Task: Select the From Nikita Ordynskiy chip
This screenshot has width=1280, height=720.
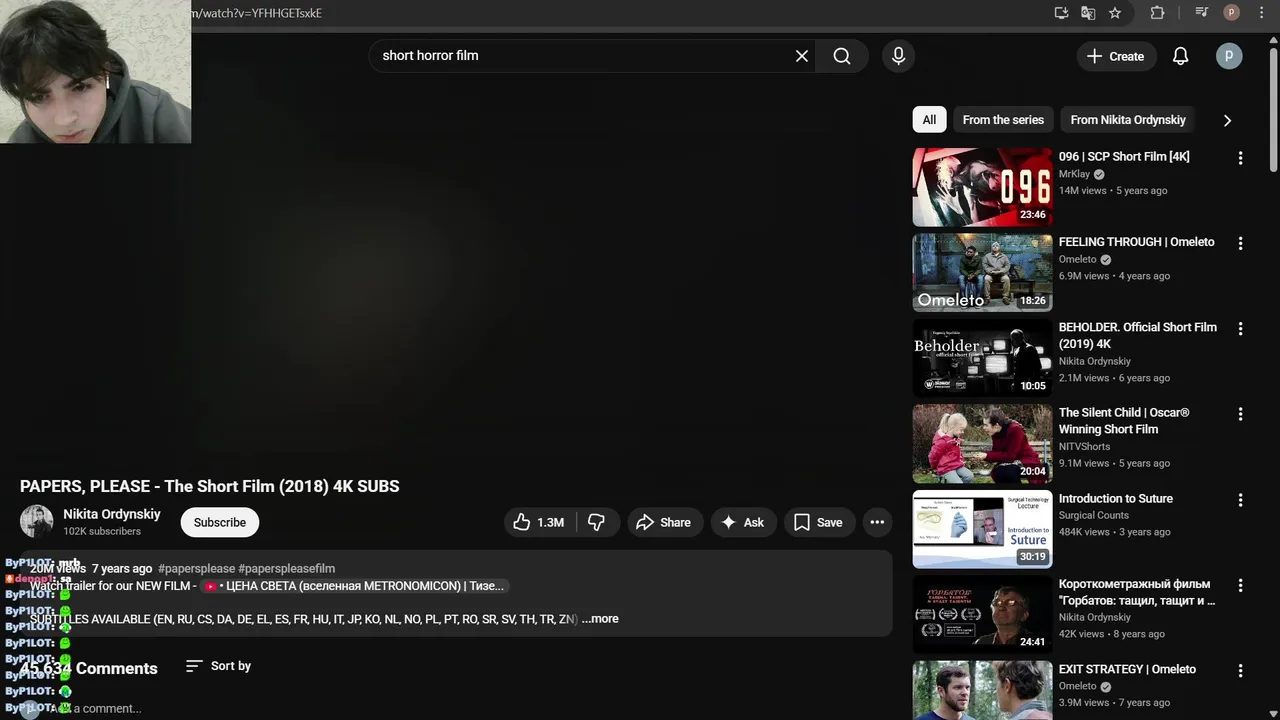Action: 1128,120
